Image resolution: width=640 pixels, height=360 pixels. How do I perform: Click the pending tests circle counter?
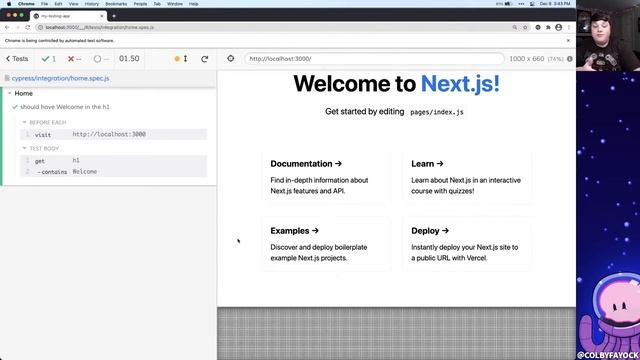[101, 59]
